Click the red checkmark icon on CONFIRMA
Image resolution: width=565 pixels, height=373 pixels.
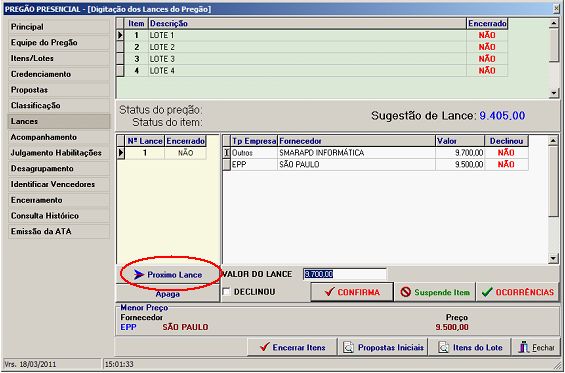(329, 292)
